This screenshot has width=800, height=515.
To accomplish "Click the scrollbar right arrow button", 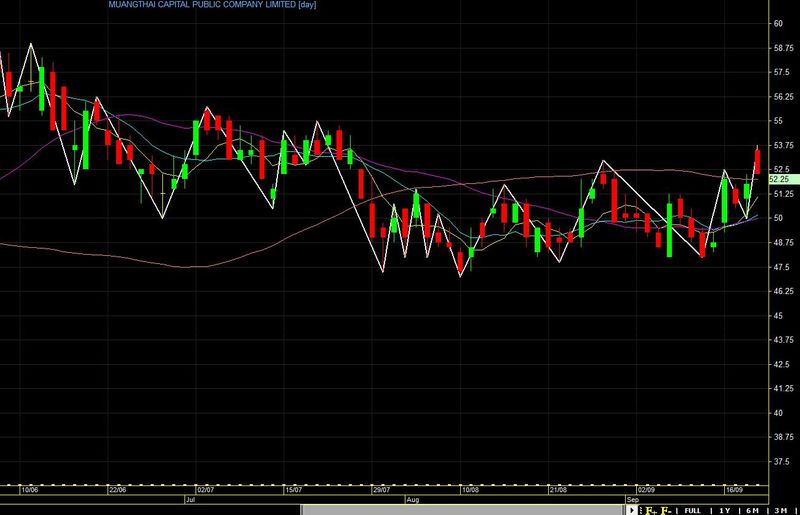I will (632, 510).
